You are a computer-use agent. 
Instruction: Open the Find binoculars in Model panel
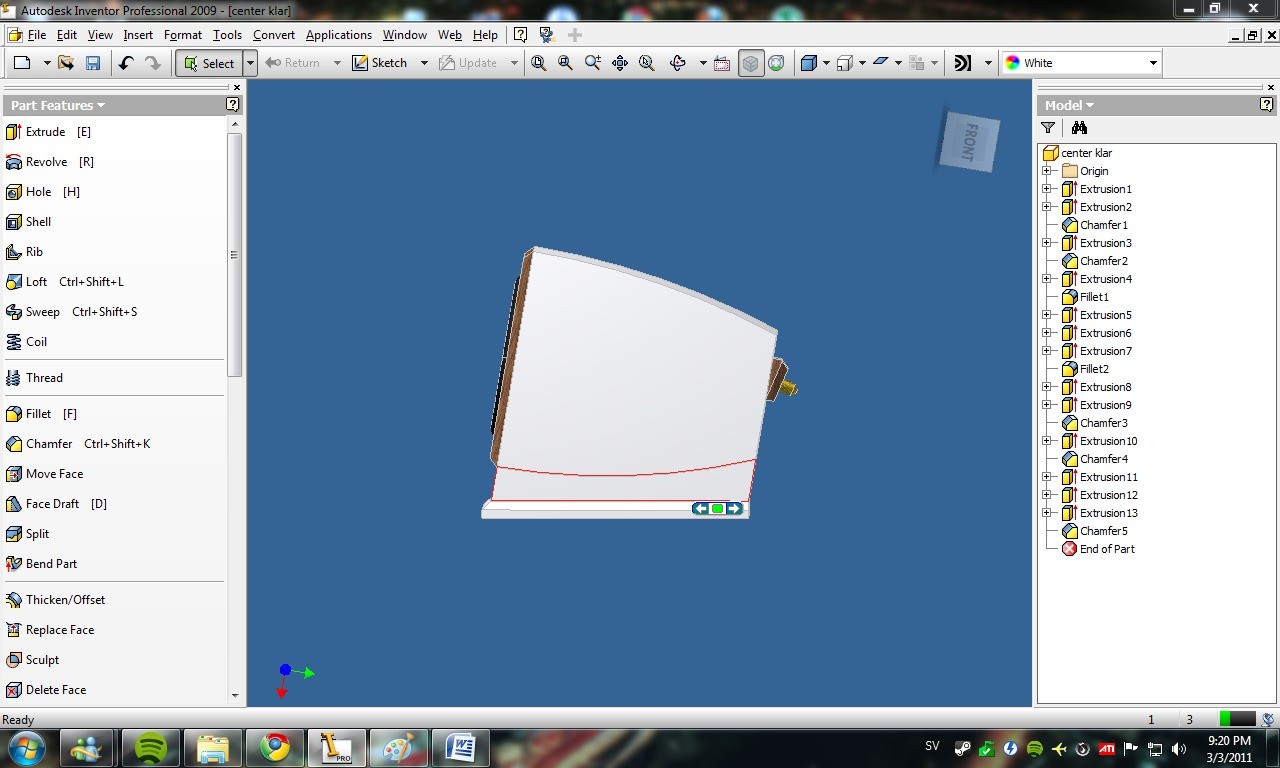[1079, 128]
